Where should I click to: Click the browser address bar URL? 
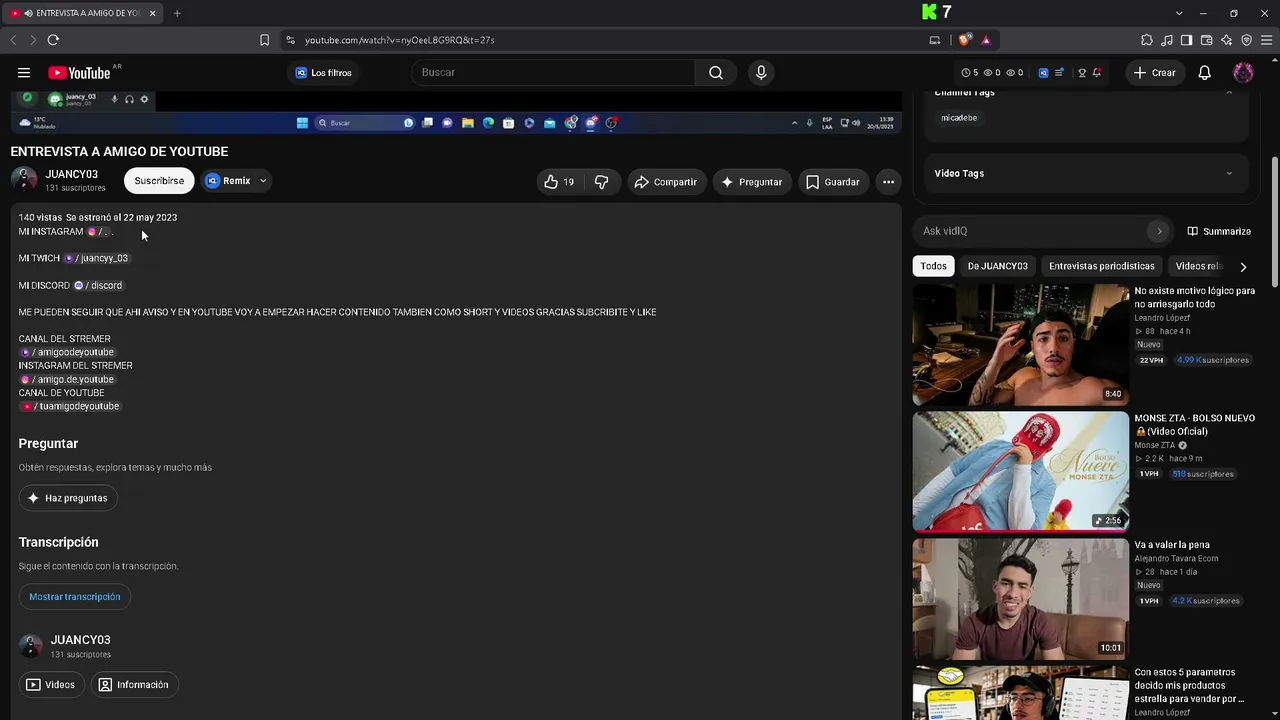[x=400, y=40]
